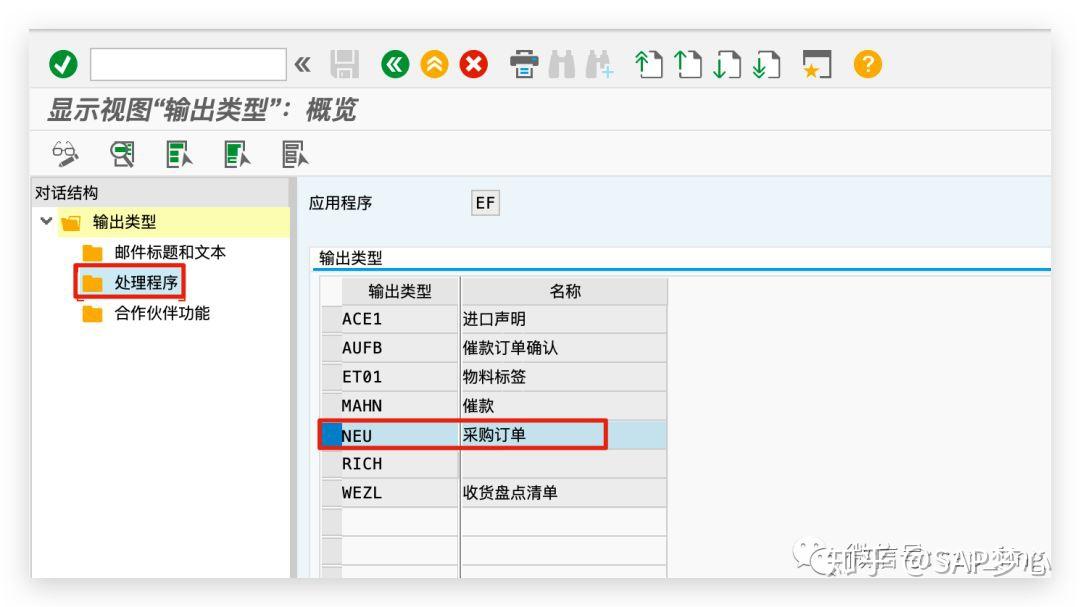Select row selector for ET01

331,377
